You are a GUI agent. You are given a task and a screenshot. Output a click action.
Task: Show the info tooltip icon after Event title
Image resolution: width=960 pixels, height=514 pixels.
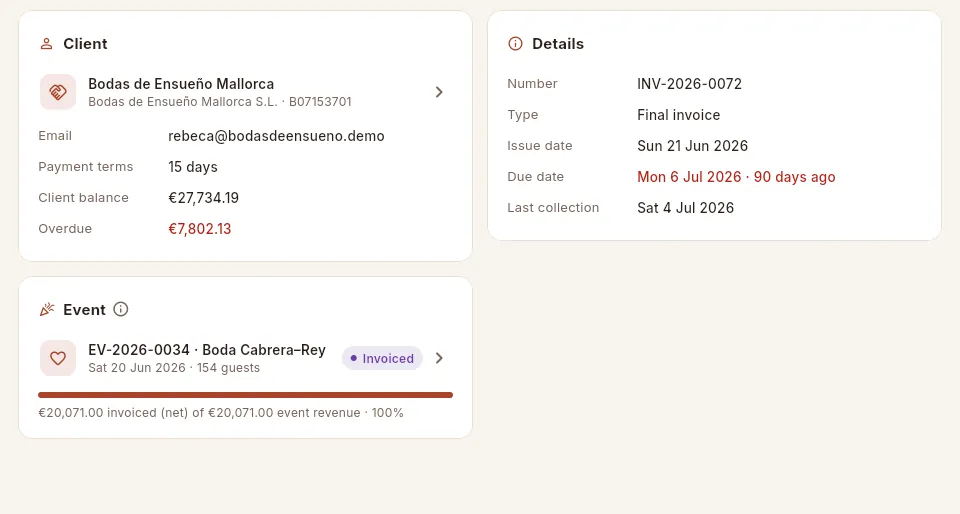121,309
